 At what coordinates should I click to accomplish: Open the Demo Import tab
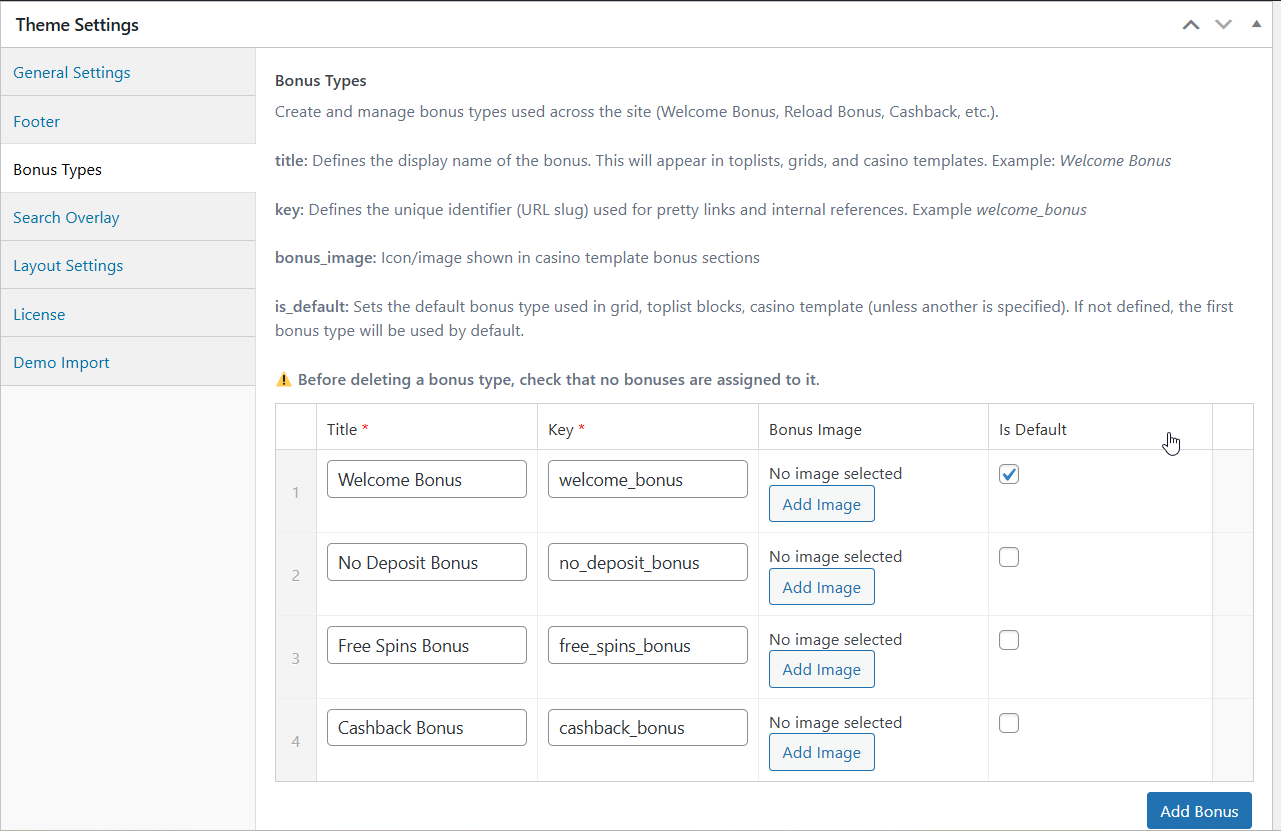click(61, 363)
